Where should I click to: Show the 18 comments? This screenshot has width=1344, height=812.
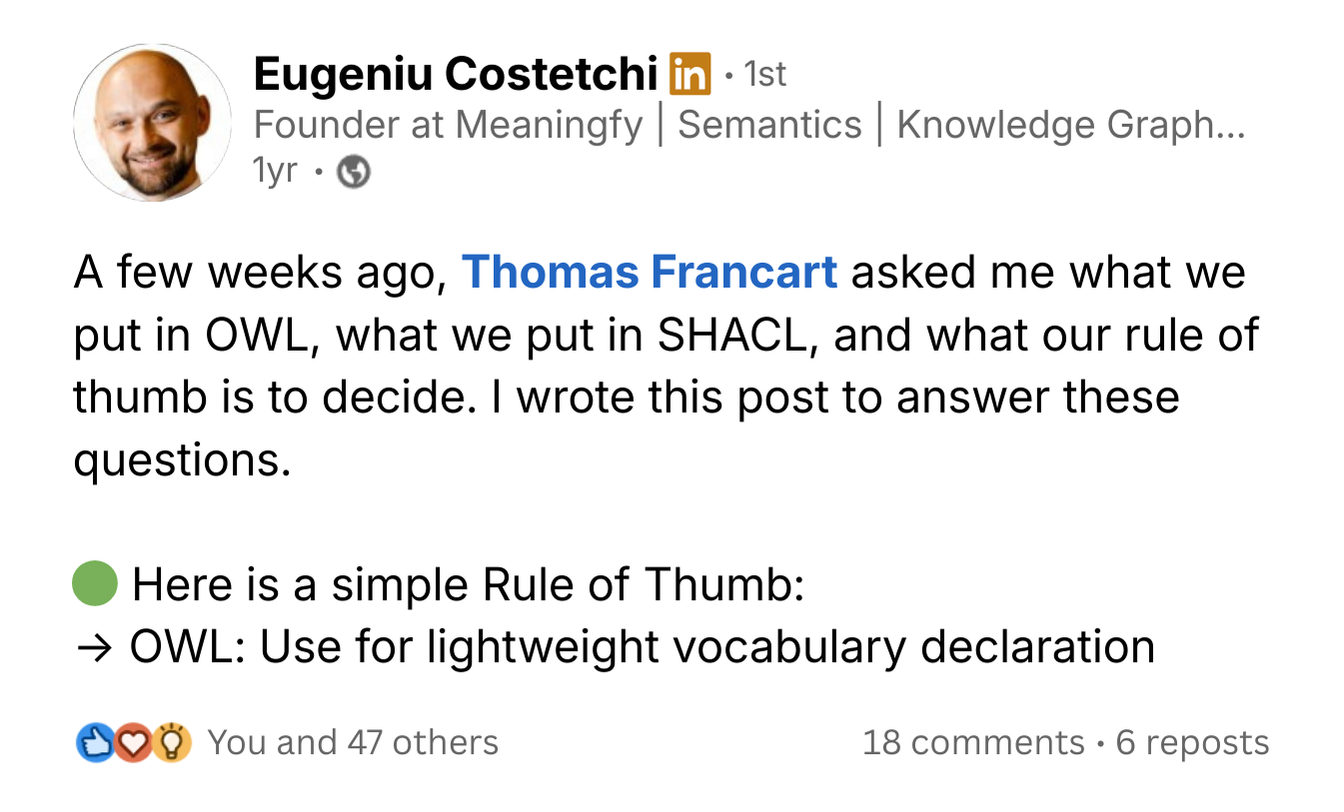pyautogui.click(x=973, y=743)
